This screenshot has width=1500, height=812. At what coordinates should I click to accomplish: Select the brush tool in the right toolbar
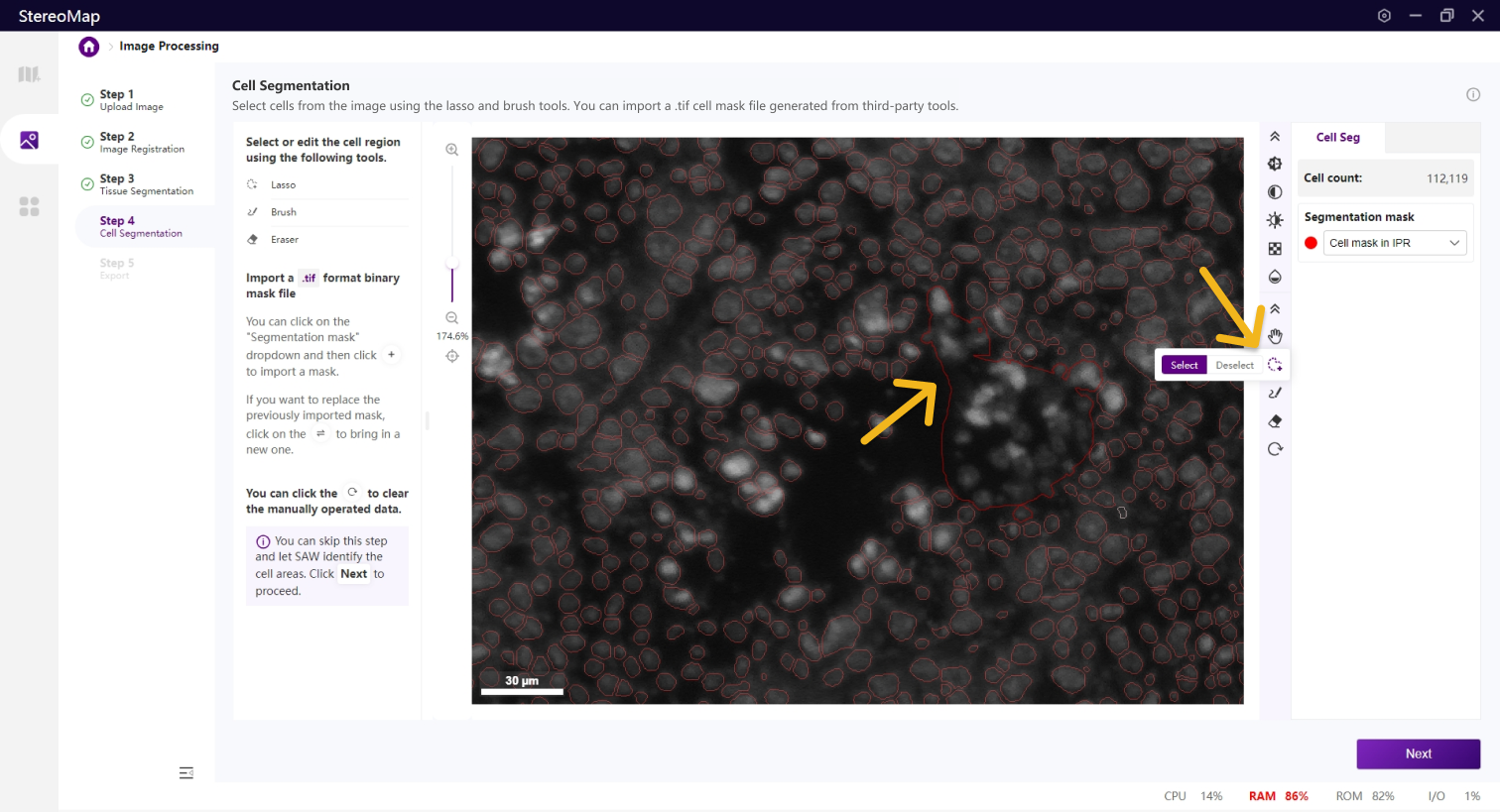tap(1275, 393)
